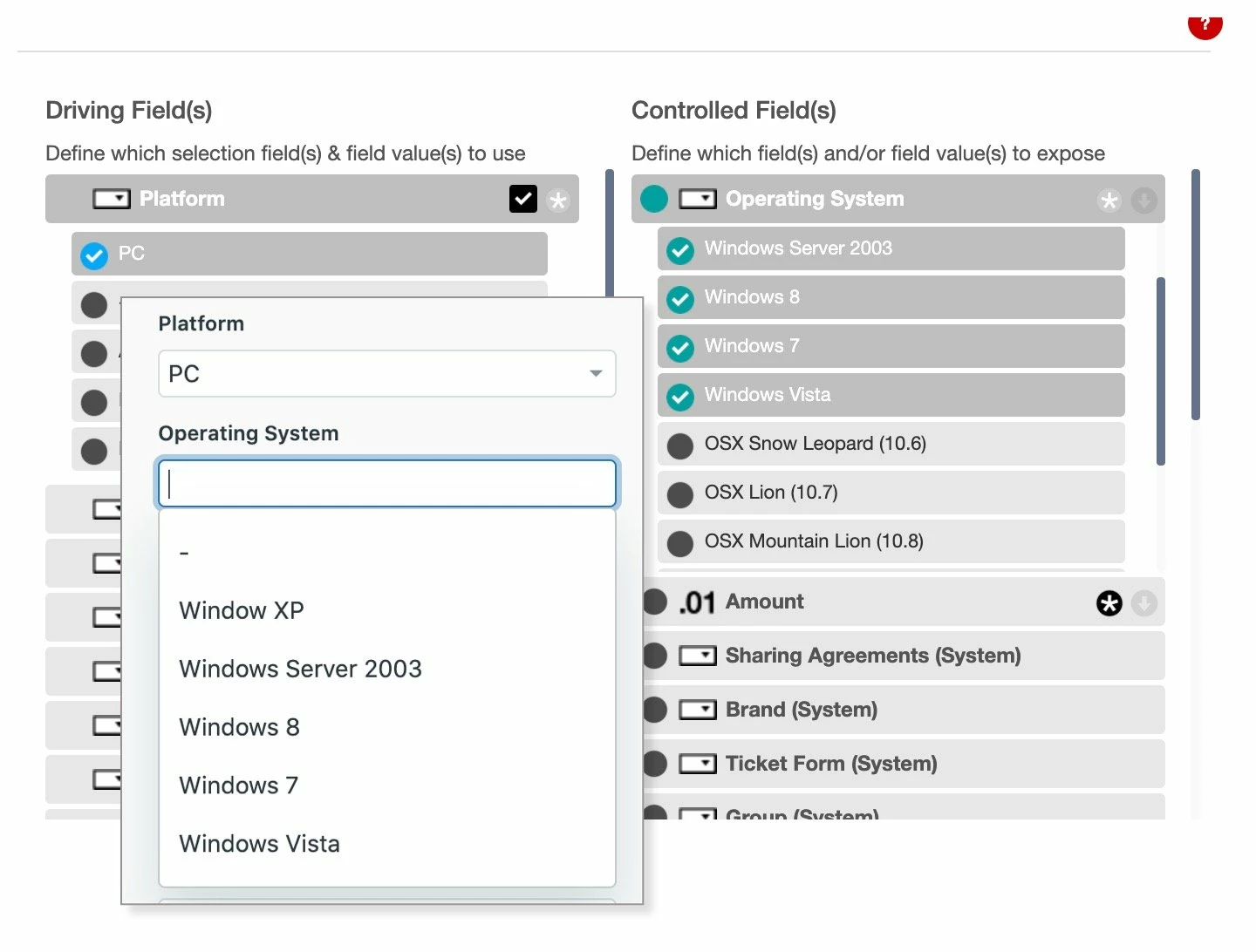Enable OSX Mountain Lion (10.8) value

point(680,544)
